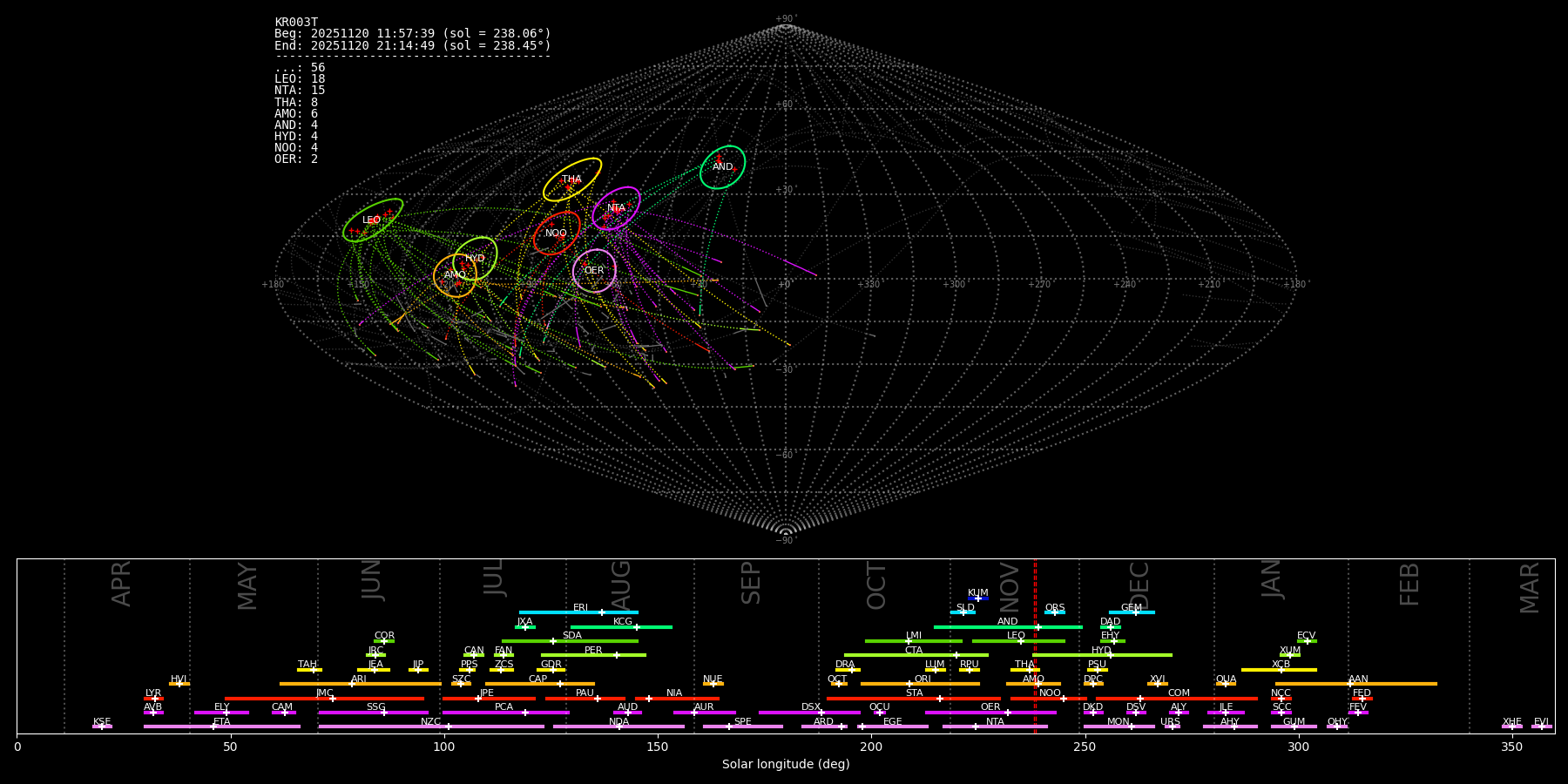Click the 'Solar longitude (deg)' axis label
Image resolution: width=1568 pixels, height=784 pixels.
tap(786, 765)
